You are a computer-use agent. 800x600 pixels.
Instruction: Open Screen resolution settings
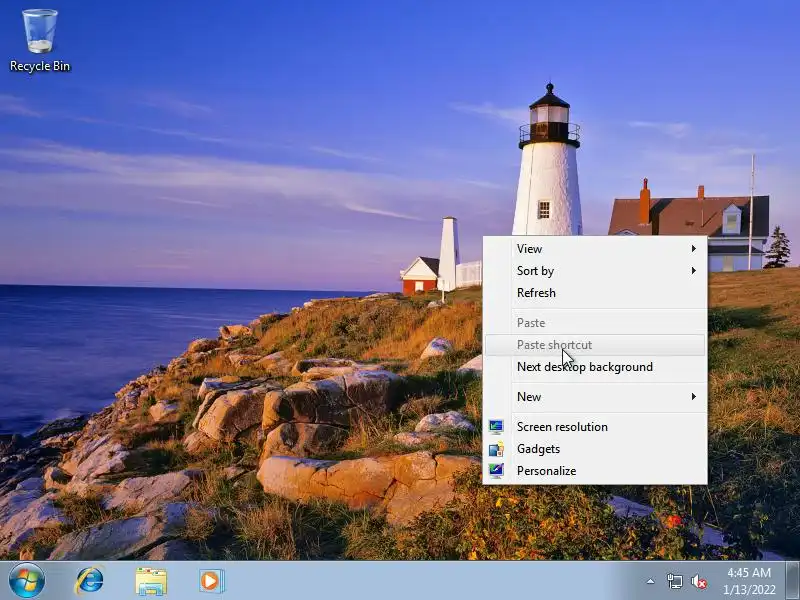point(595,427)
